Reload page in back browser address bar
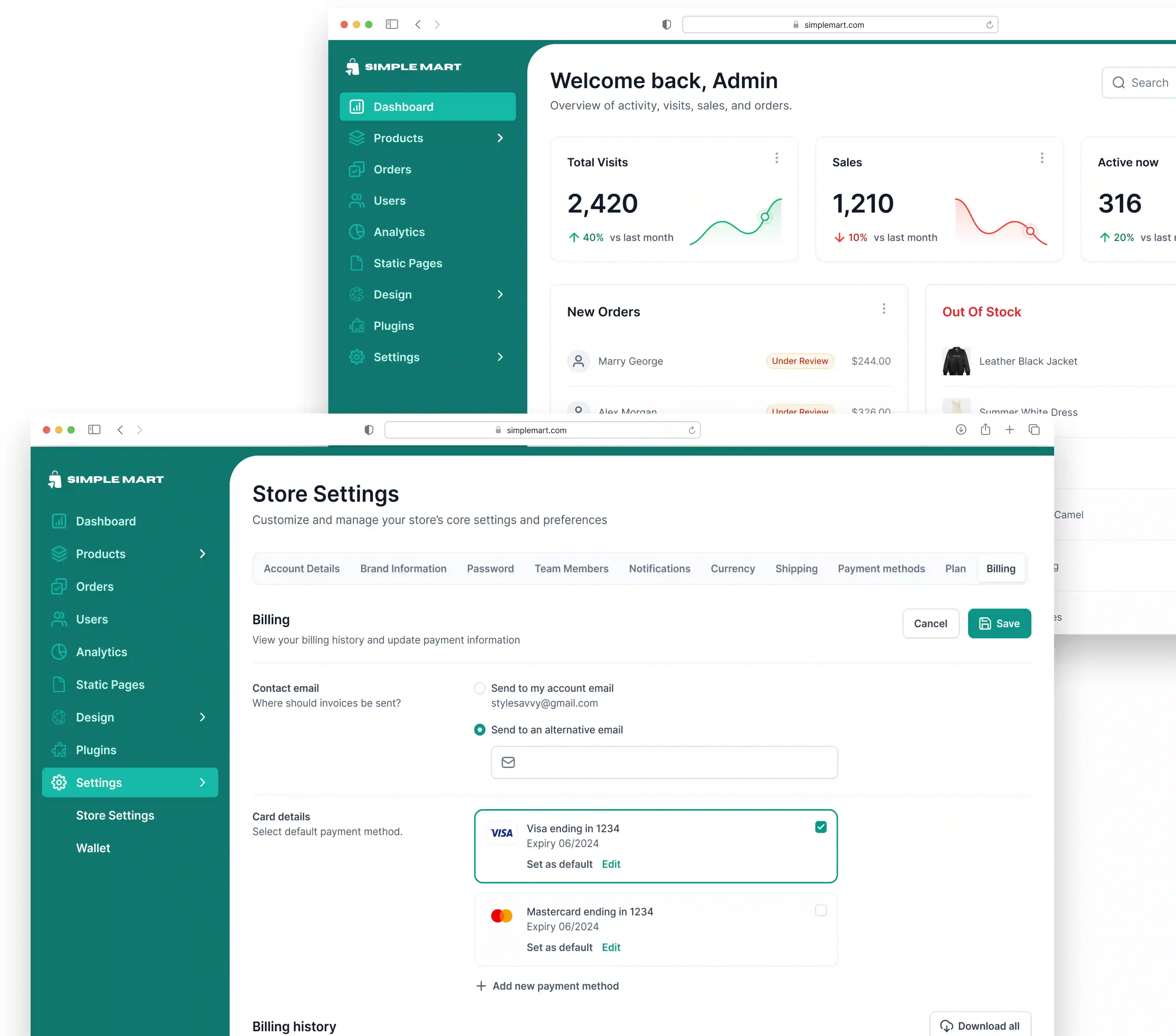Image resolution: width=1176 pixels, height=1036 pixels. coord(990,25)
